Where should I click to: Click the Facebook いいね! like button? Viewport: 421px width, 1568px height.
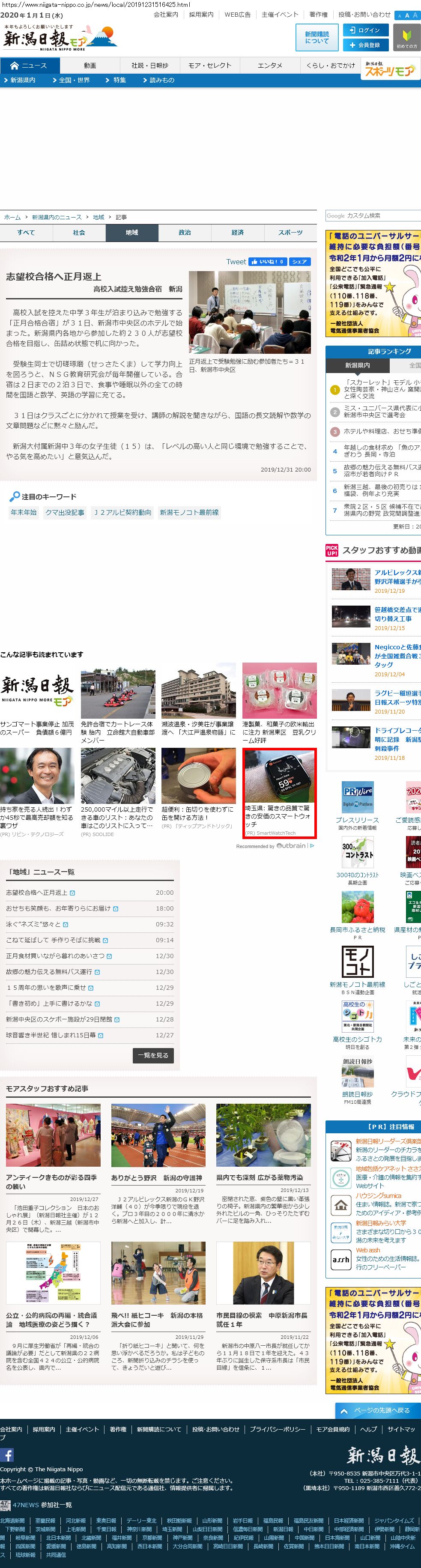[267, 262]
